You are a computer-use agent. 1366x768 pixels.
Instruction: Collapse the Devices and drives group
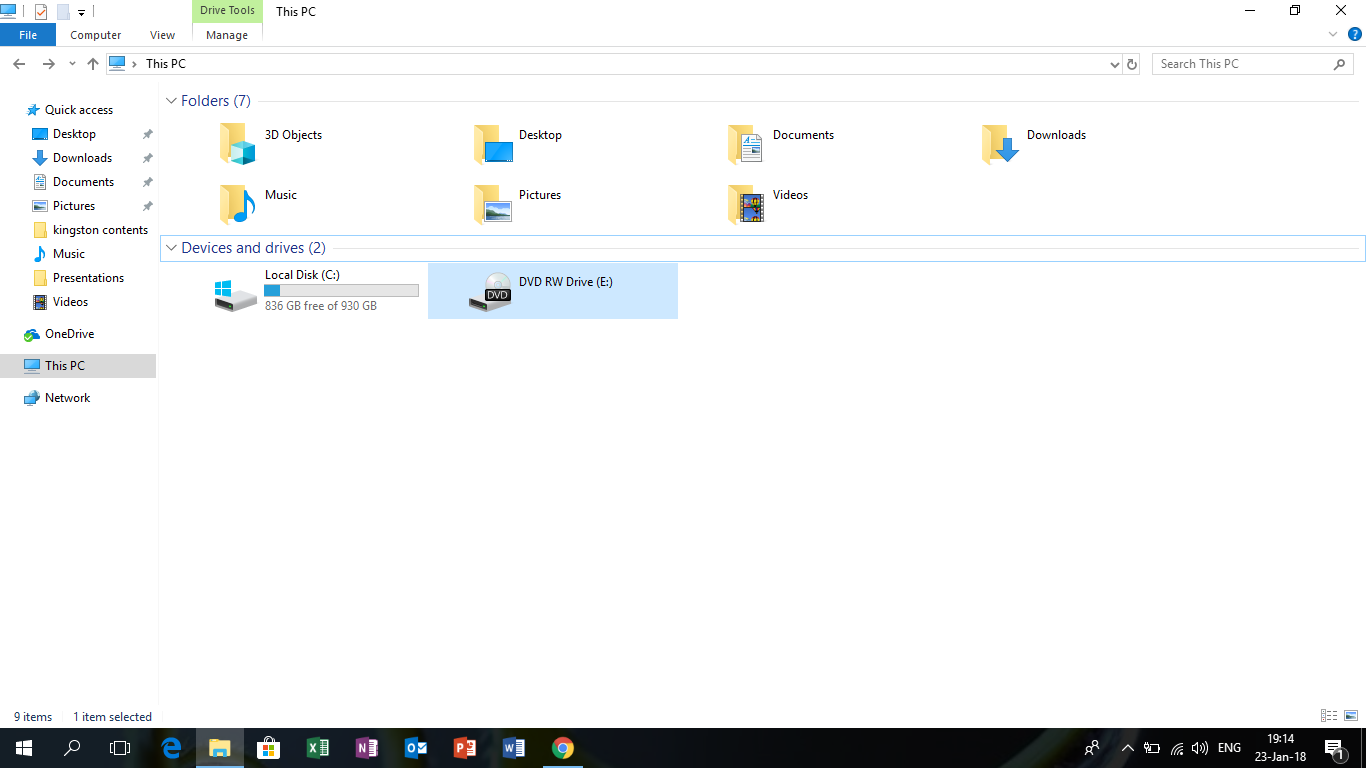172,248
